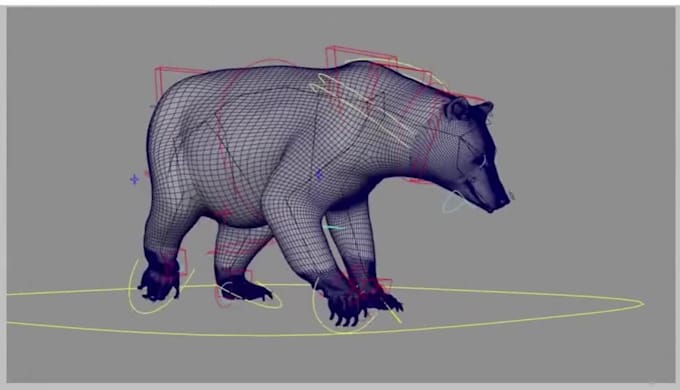Select blue cross locator behind bear's rump

click(134, 179)
